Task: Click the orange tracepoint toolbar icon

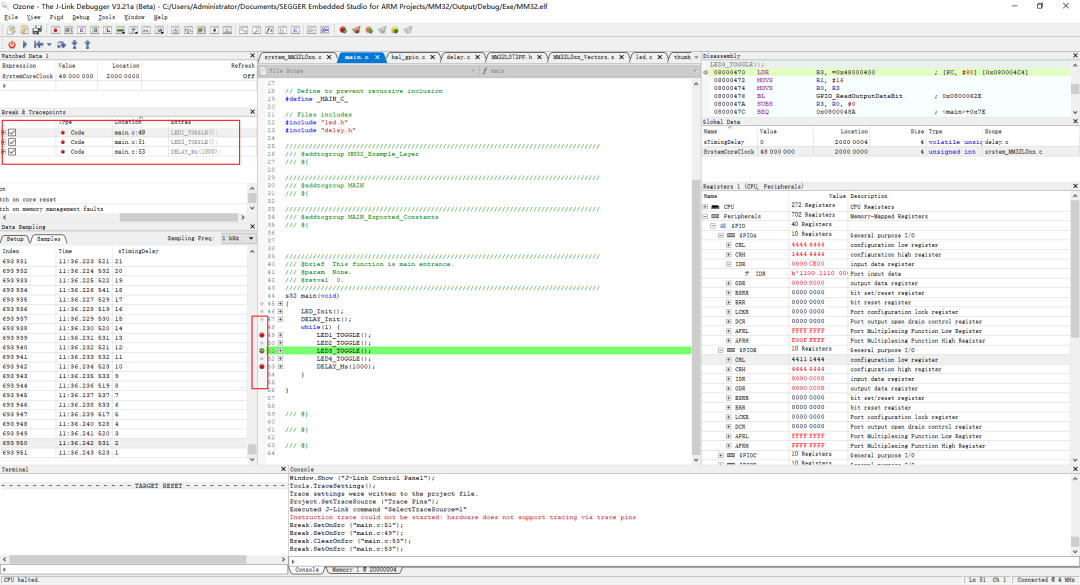Action: pyautogui.click(x=369, y=30)
